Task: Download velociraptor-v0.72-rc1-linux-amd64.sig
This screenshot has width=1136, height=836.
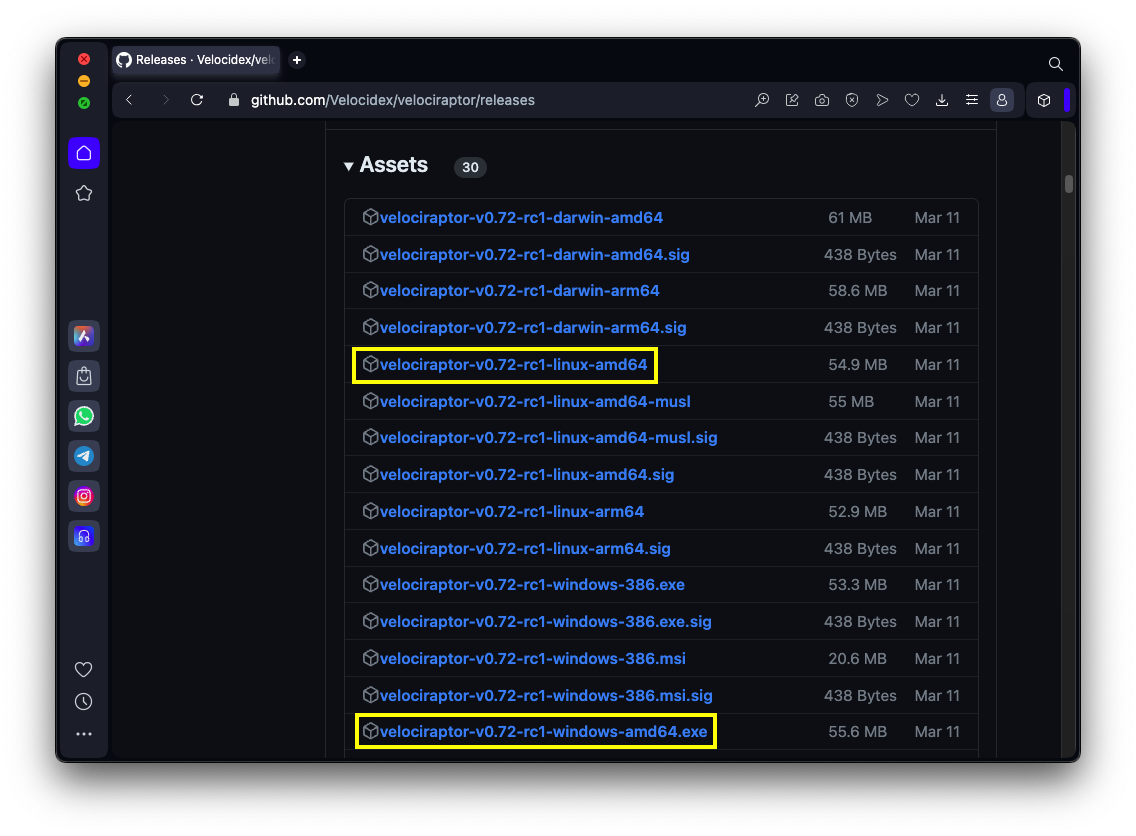Action: [527, 475]
